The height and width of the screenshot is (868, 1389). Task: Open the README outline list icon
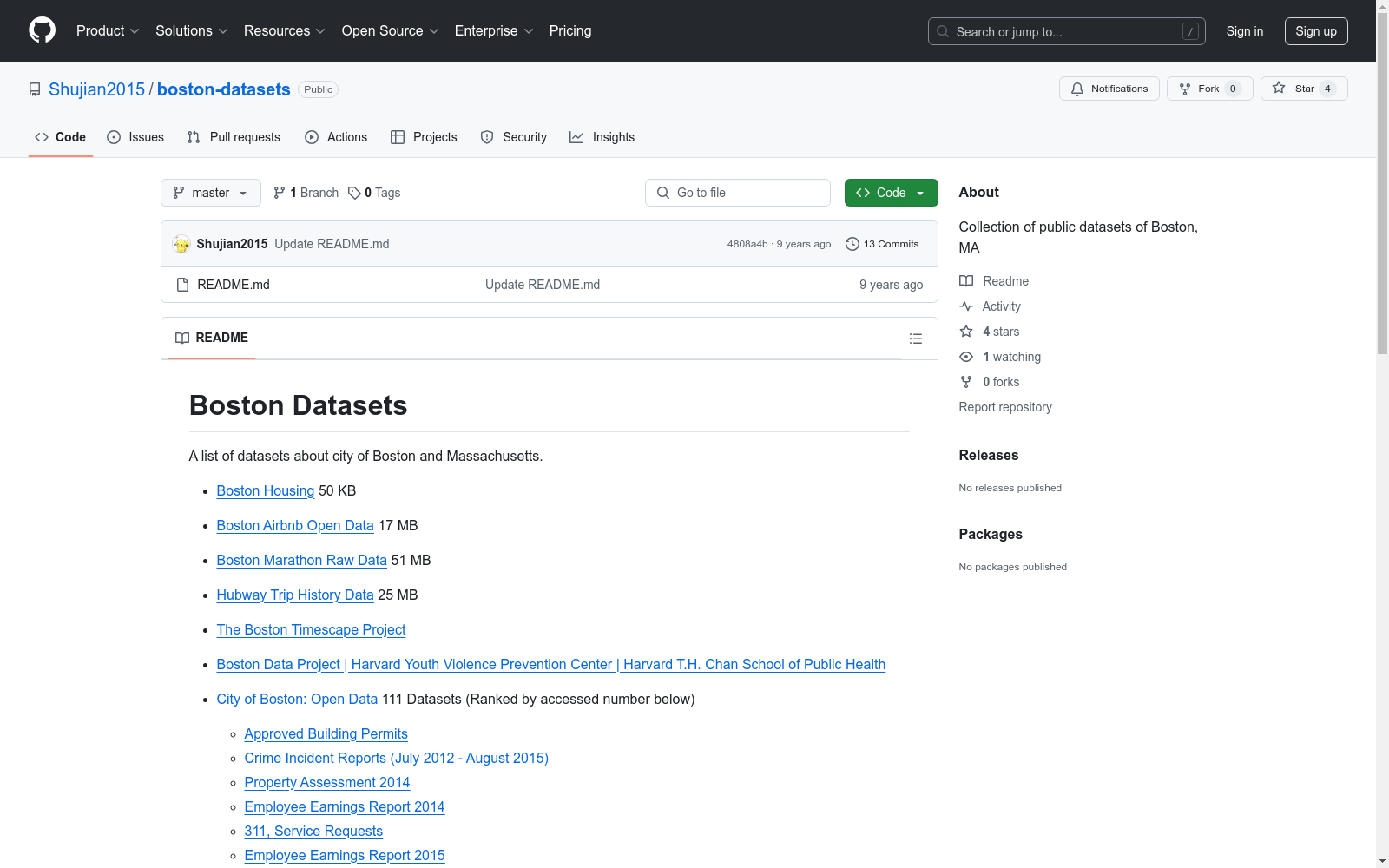915,339
